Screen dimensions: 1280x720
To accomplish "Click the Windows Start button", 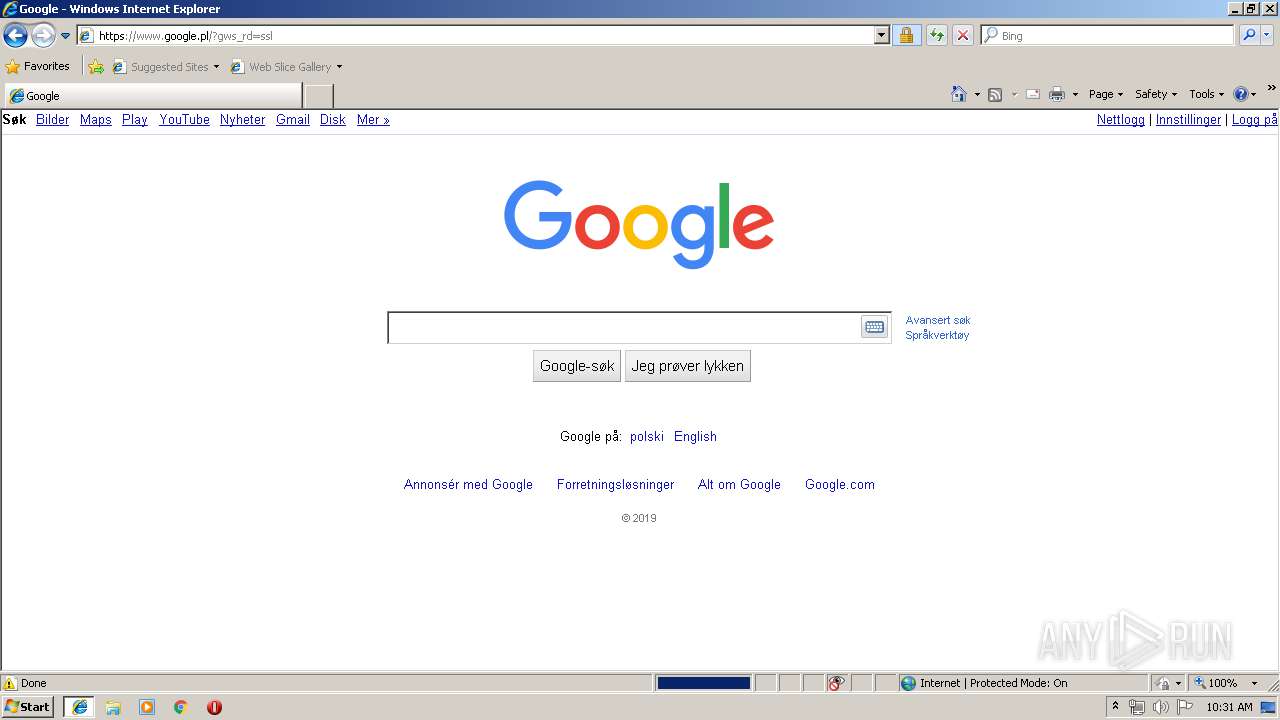I will [28, 707].
